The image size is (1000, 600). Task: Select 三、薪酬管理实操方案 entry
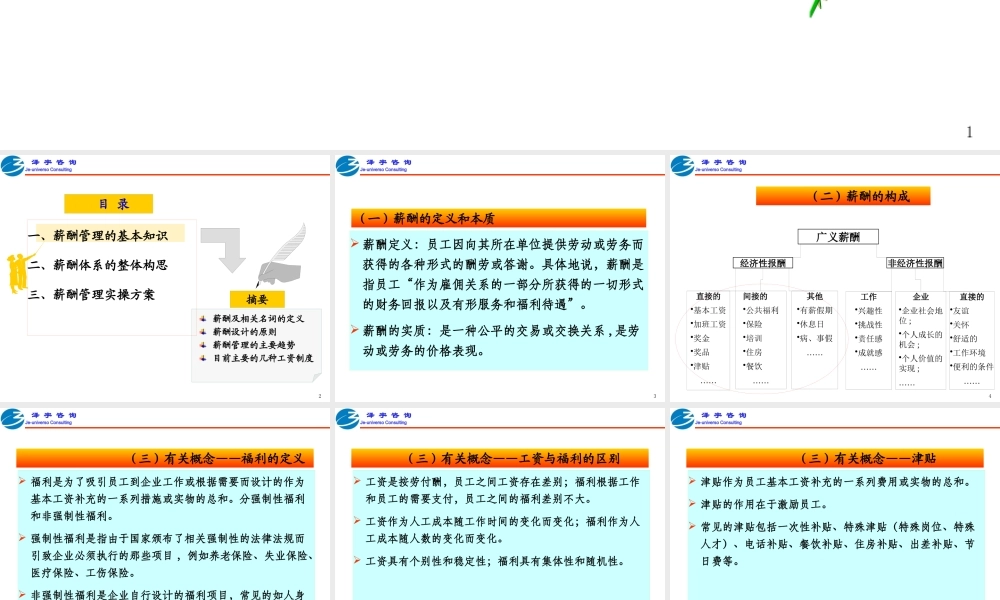[x=91, y=294]
